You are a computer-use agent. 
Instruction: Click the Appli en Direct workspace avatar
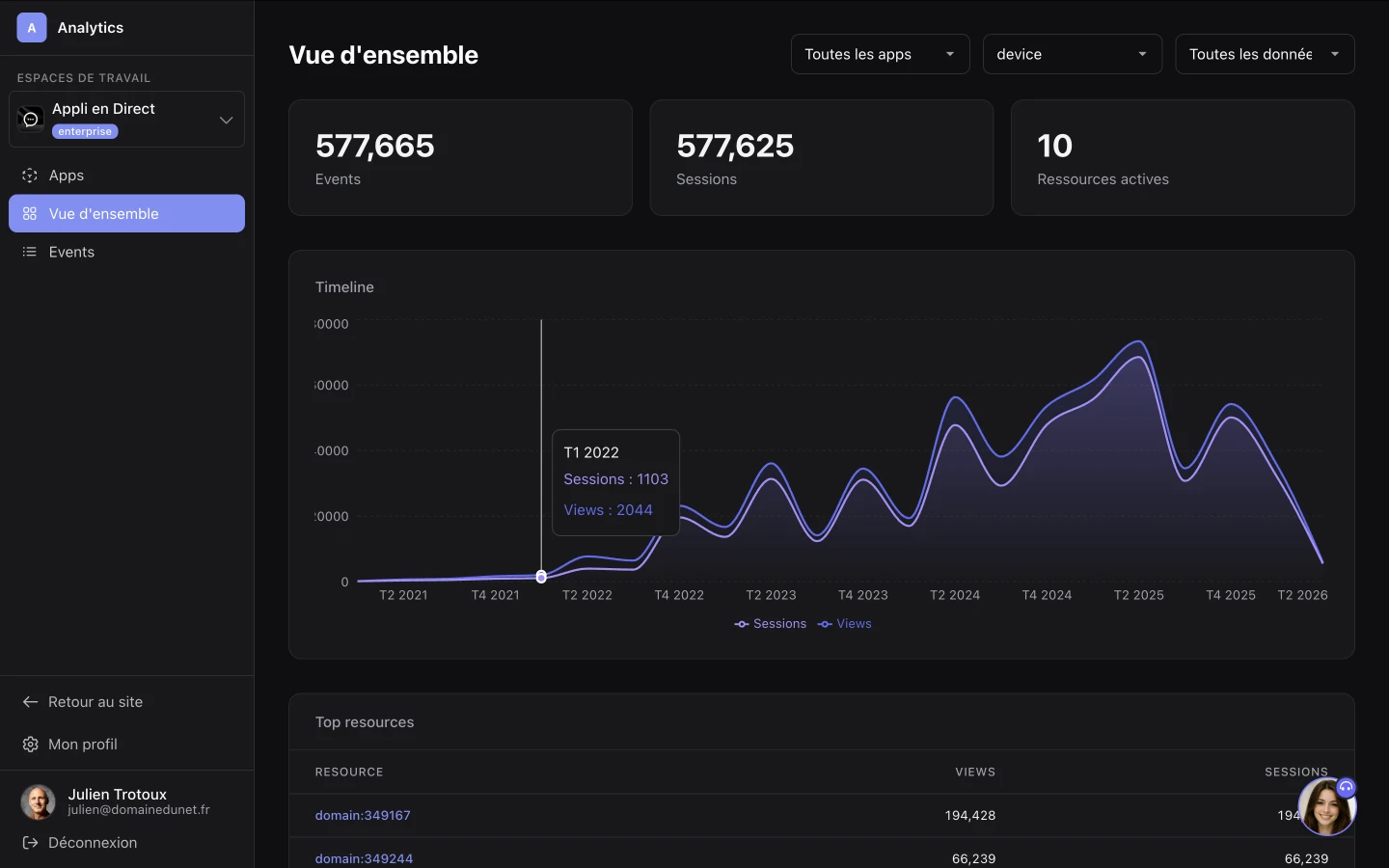click(x=31, y=120)
